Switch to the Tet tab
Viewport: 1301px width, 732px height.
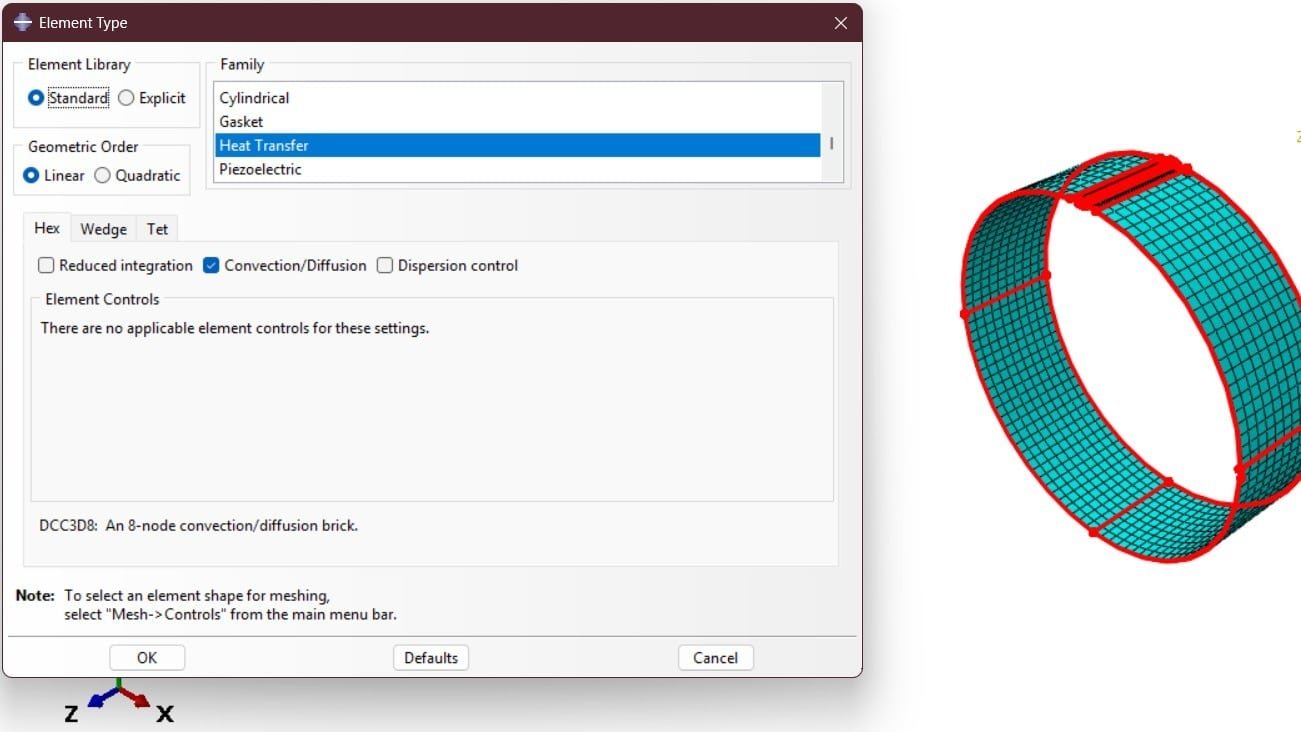point(157,229)
